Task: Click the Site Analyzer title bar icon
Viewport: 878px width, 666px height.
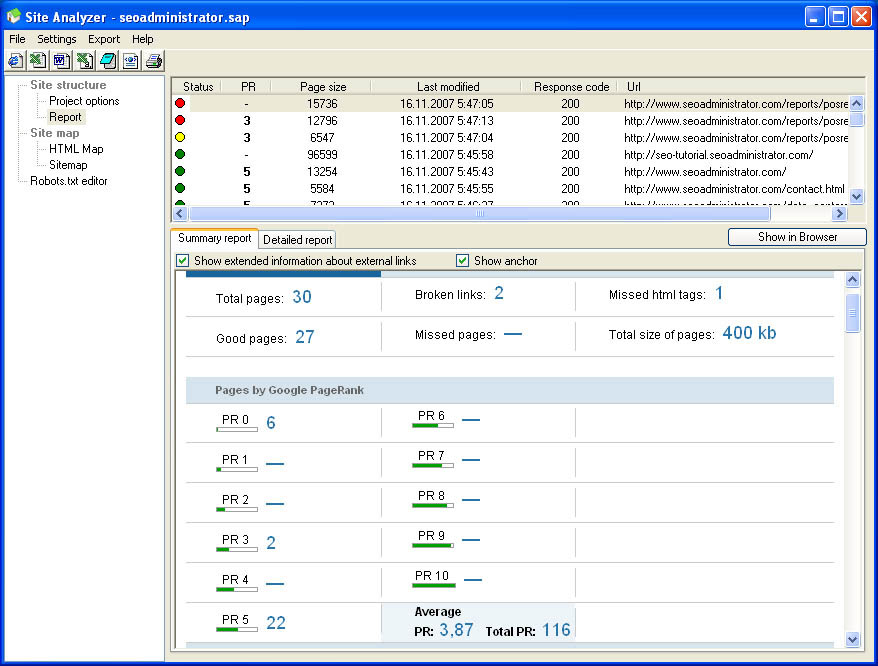Action: coord(14,16)
